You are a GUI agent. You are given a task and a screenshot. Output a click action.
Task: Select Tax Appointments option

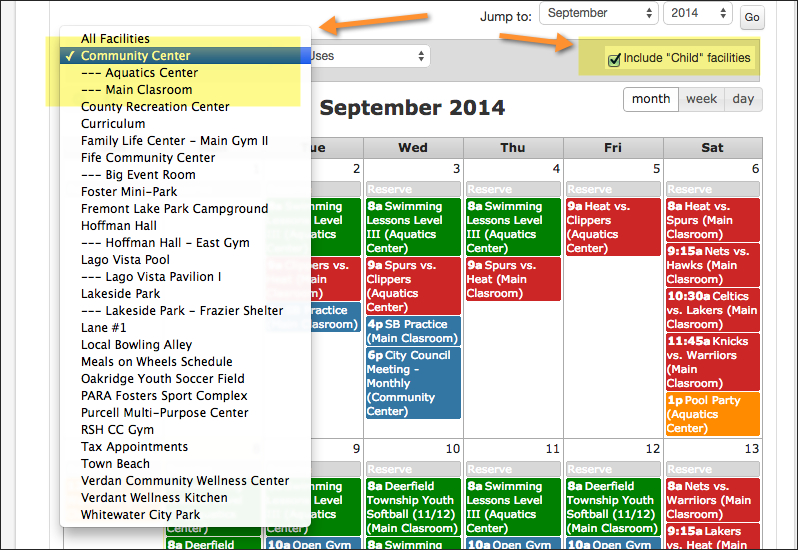(x=185, y=447)
